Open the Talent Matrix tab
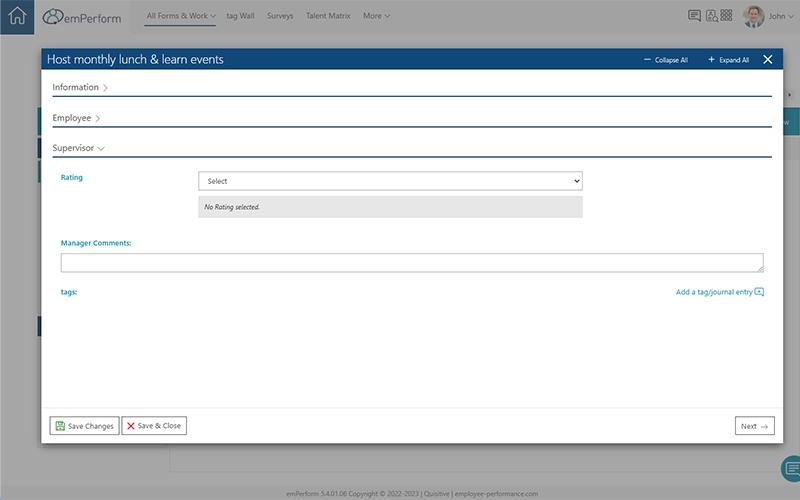800x500 pixels. pyautogui.click(x=328, y=16)
